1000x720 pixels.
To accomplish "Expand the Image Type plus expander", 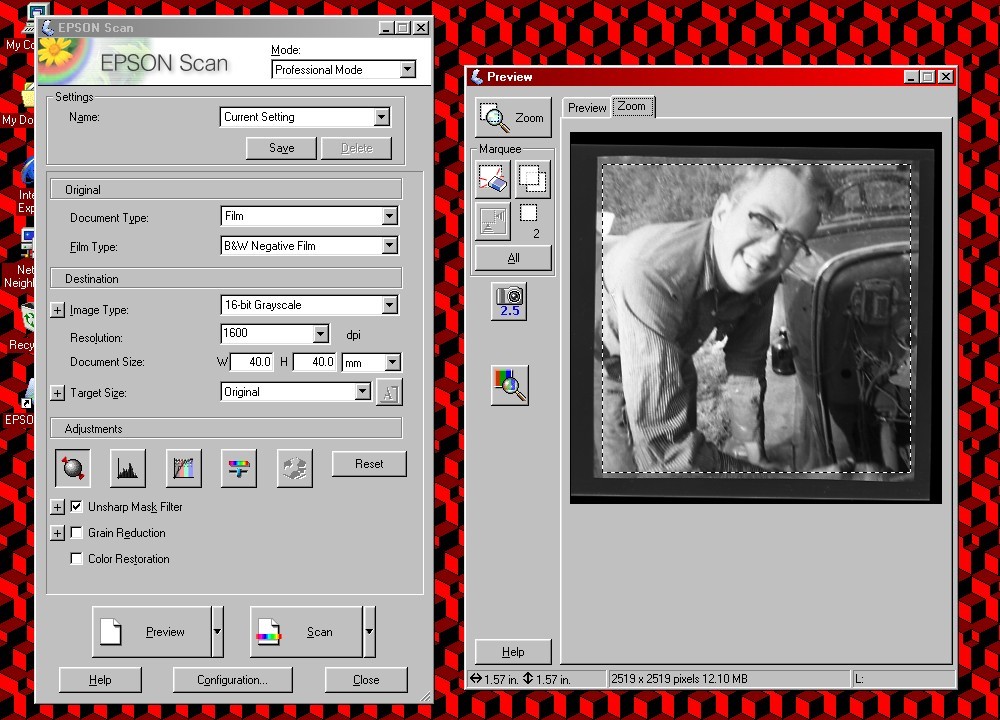I will pyautogui.click(x=57, y=311).
